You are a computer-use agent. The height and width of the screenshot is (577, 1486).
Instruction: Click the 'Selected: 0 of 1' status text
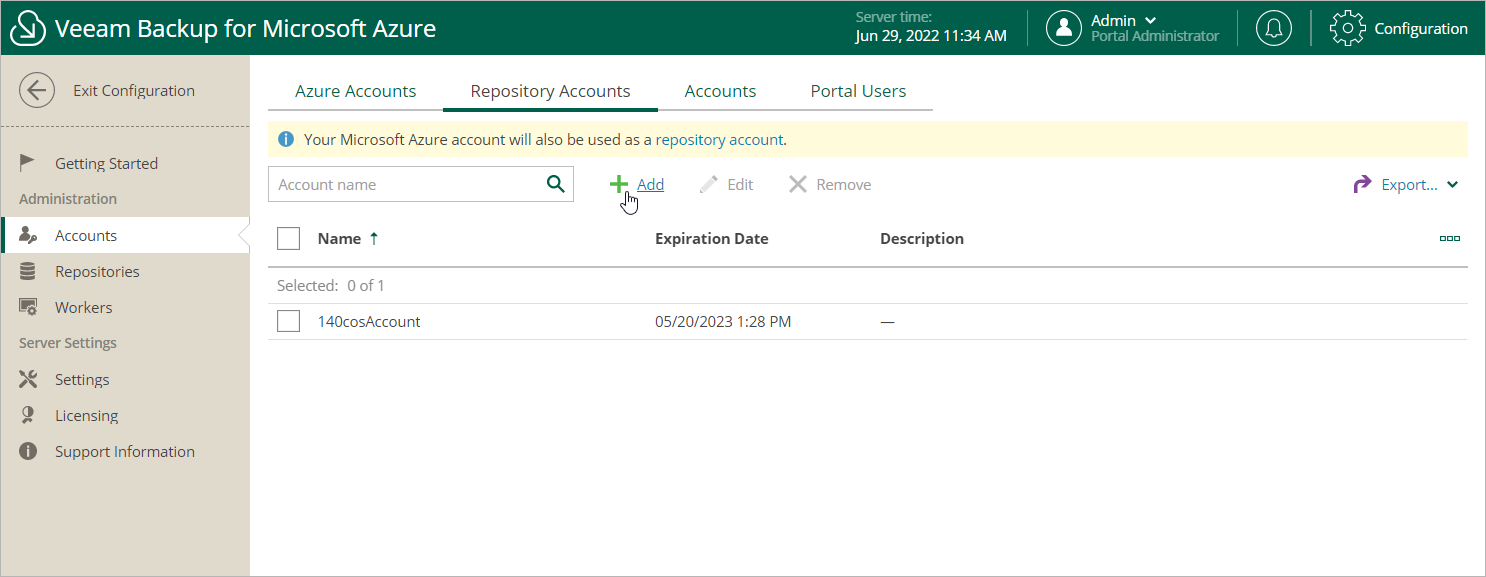tap(330, 286)
